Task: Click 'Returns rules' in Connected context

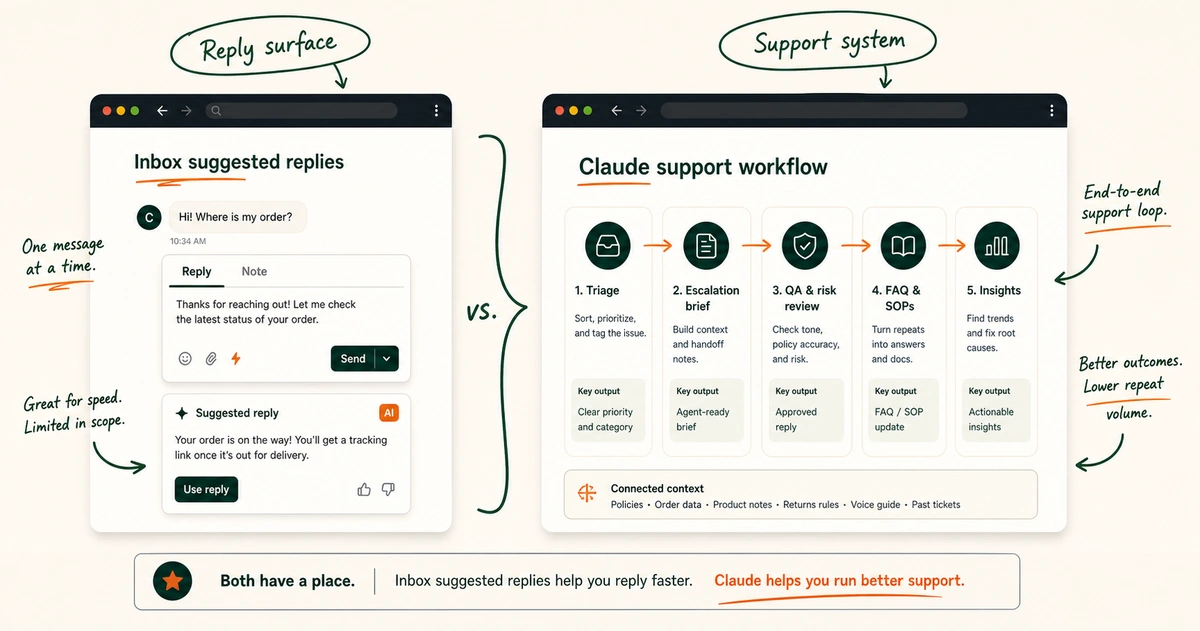Action: pos(812,505)
